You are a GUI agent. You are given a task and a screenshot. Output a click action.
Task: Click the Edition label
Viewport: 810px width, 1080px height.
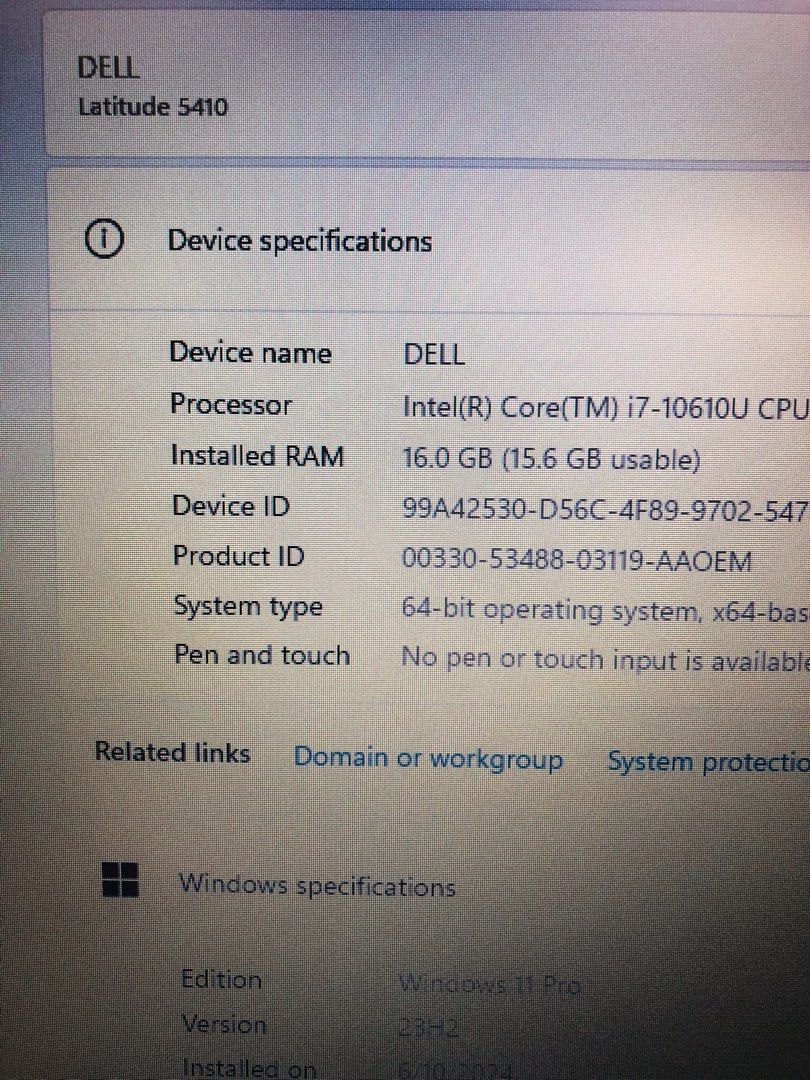tap(221, 979)
